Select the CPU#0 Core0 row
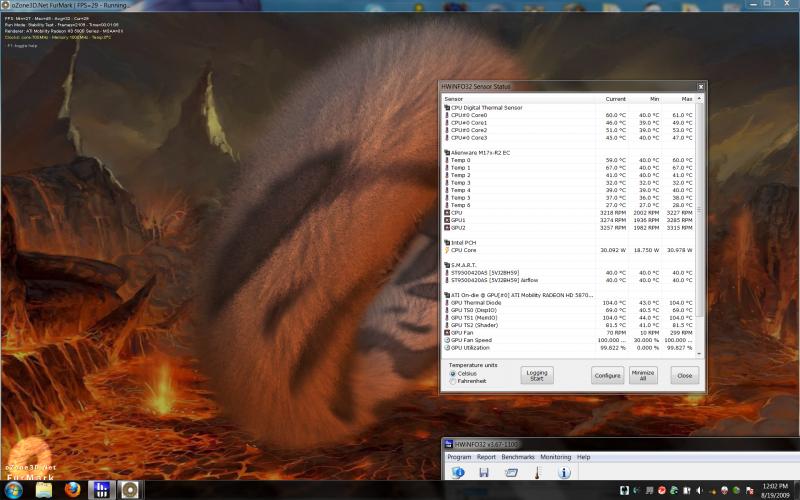 coord(568,115)
